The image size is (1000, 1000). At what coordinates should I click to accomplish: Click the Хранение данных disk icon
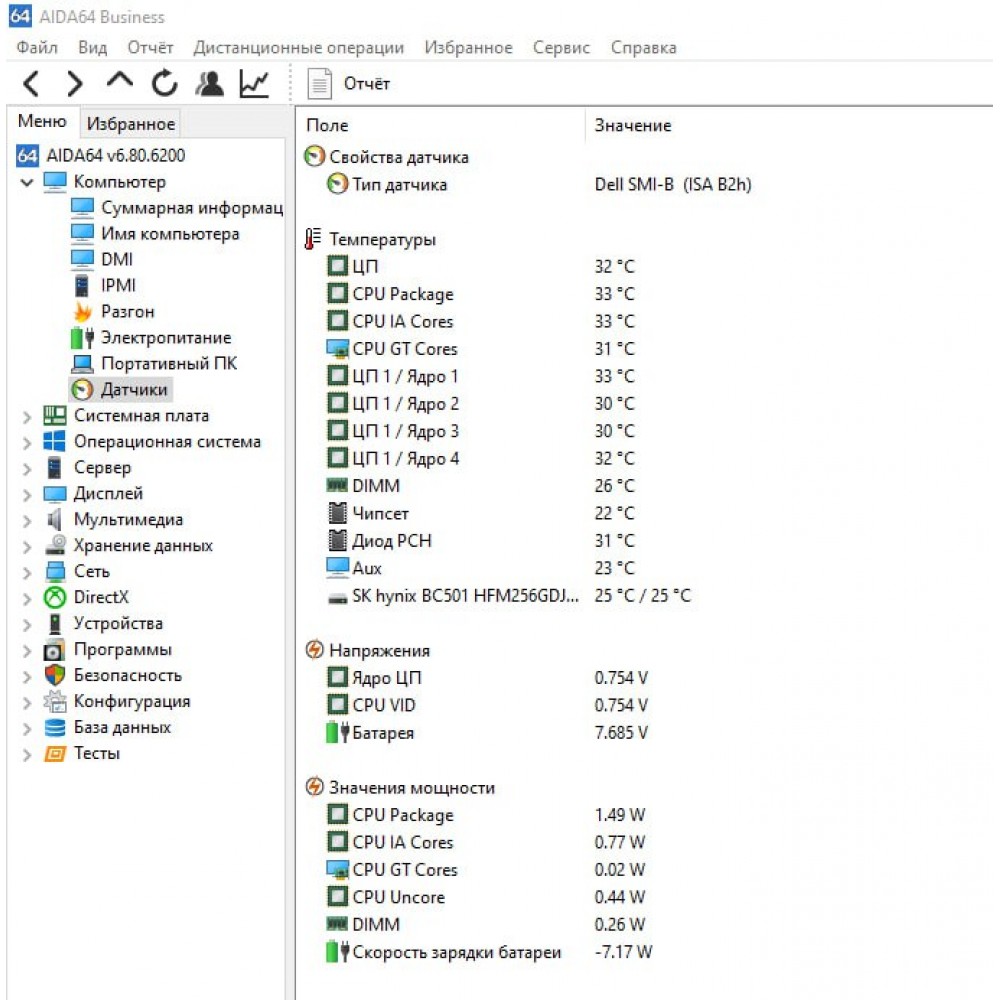(55, 545)
